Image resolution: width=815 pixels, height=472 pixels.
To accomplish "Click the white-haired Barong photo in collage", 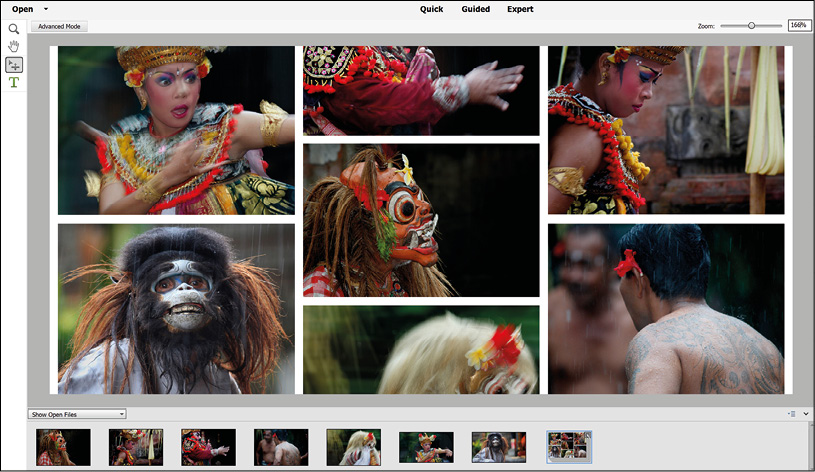I will tap(421, 349).
